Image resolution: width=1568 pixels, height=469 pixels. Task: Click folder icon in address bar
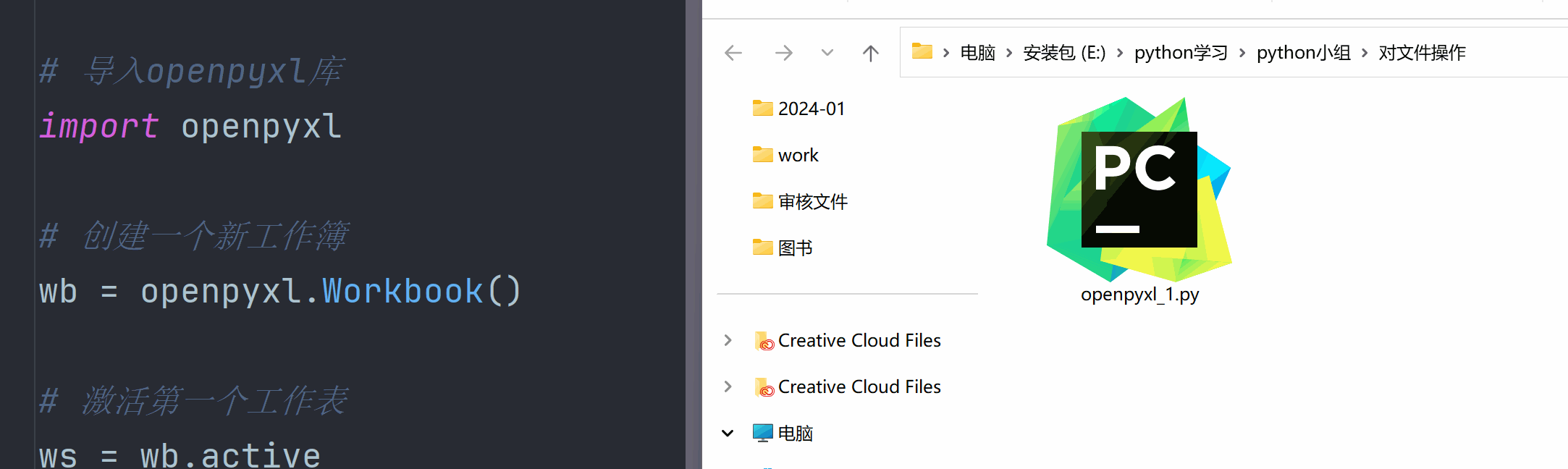(922, 51)
